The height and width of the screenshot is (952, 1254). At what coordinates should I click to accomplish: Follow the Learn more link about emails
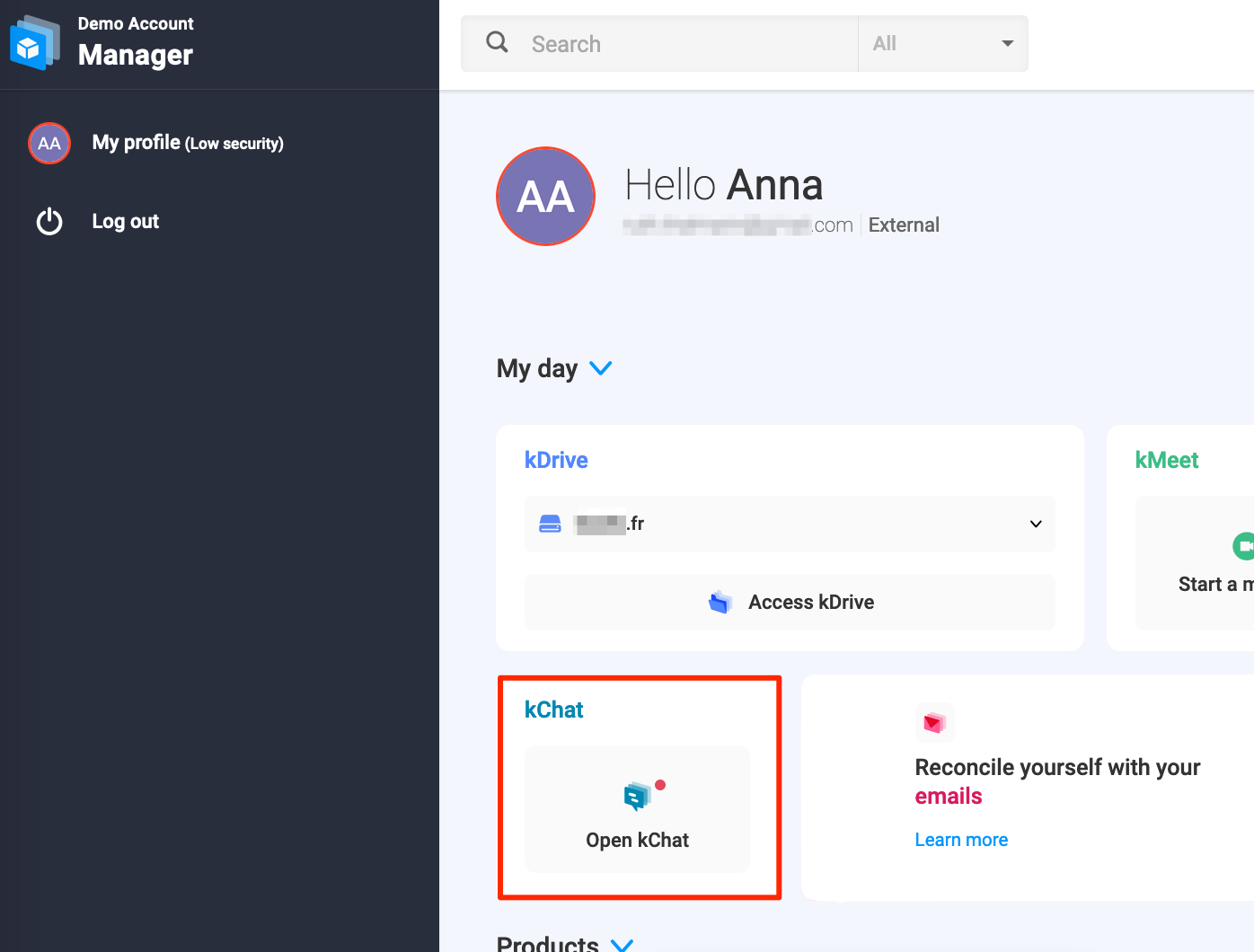961,839
